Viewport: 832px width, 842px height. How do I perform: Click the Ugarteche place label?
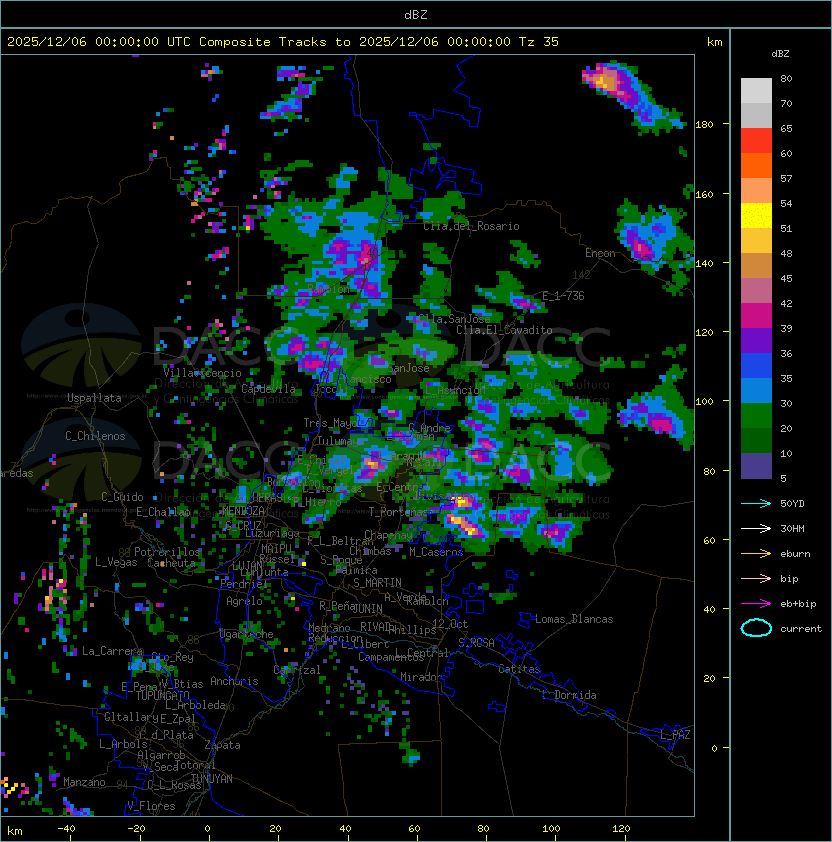point(246,634)
